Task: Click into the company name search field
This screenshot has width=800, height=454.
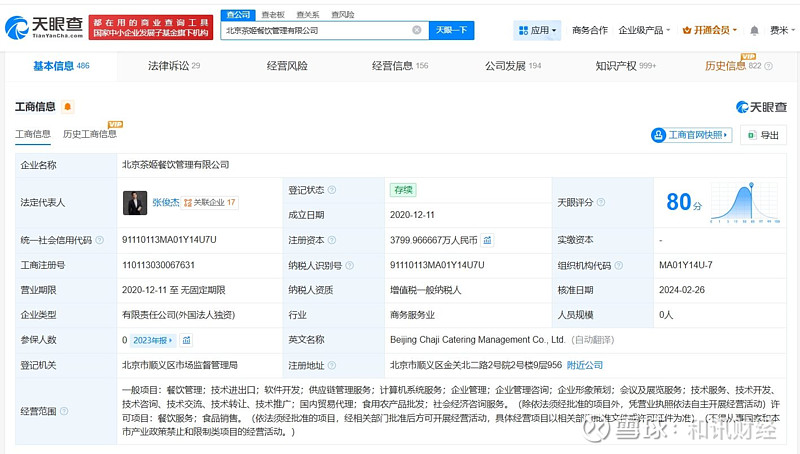Action: click(315, 31)
